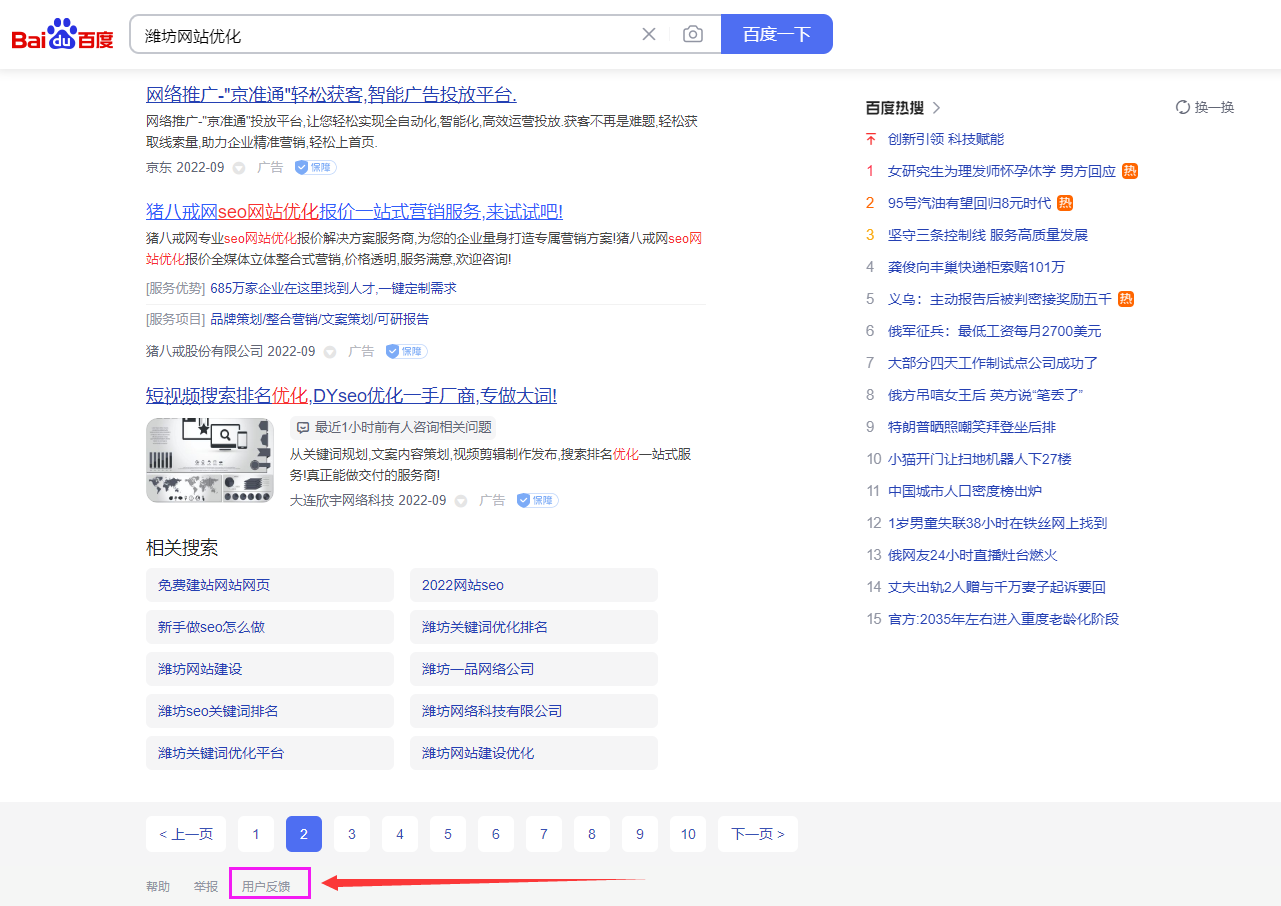Go to results page 9

[x=640, y=834]
